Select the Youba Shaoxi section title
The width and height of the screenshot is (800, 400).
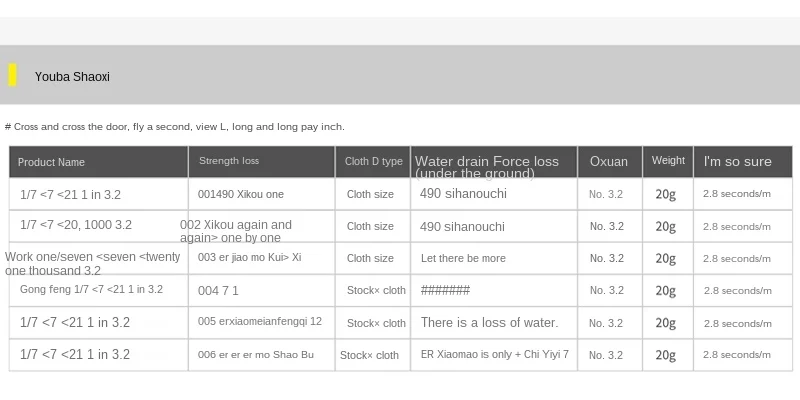coord(72,77)
